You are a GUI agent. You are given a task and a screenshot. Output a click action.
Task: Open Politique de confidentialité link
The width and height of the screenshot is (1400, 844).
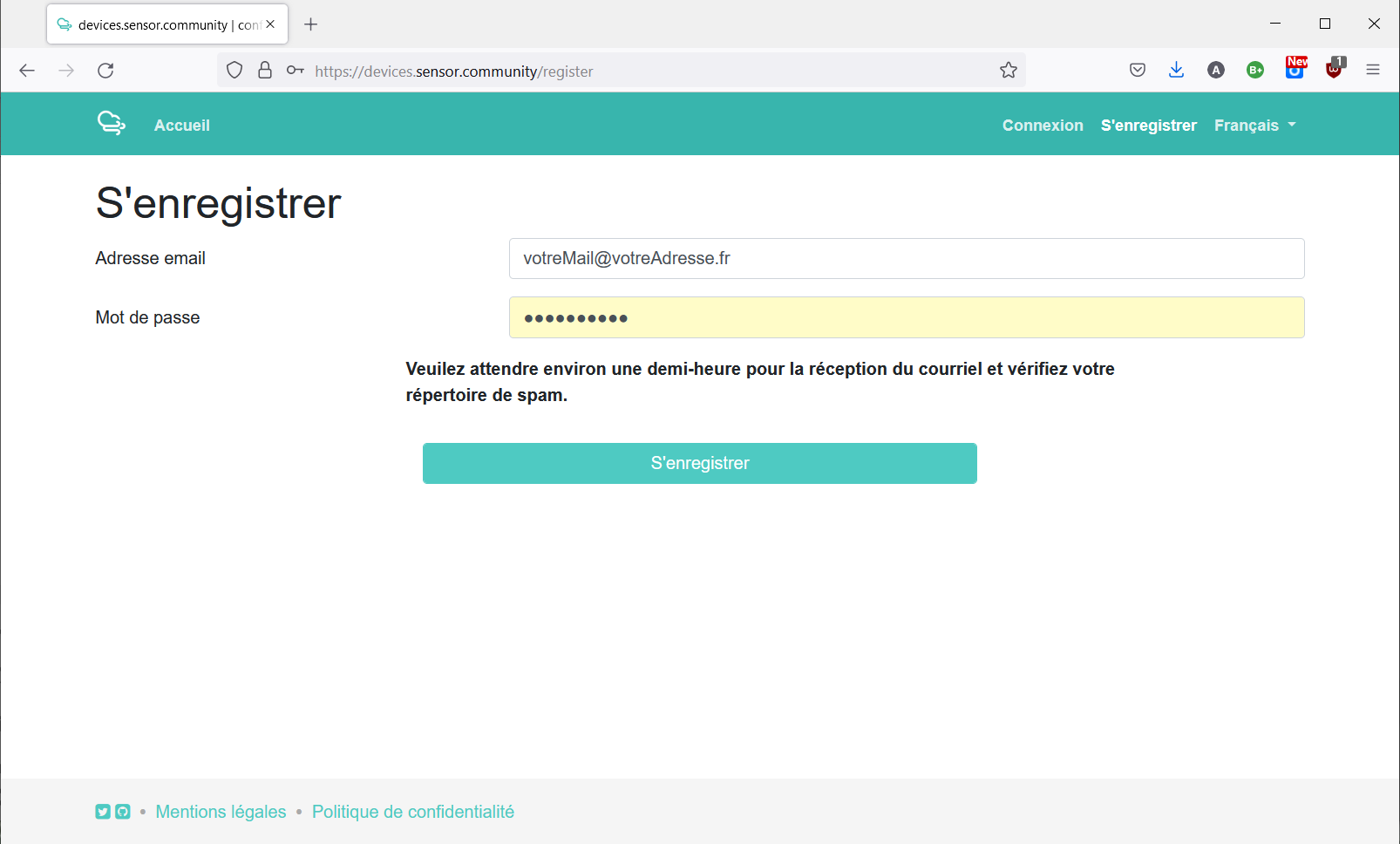coord(413,812)
